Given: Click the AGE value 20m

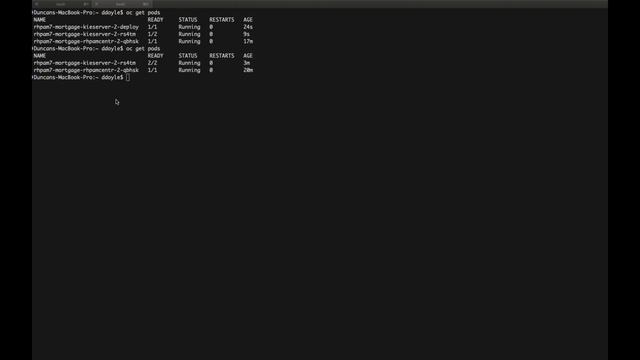Looking at the screenshot, I should (x=248, y=70).
